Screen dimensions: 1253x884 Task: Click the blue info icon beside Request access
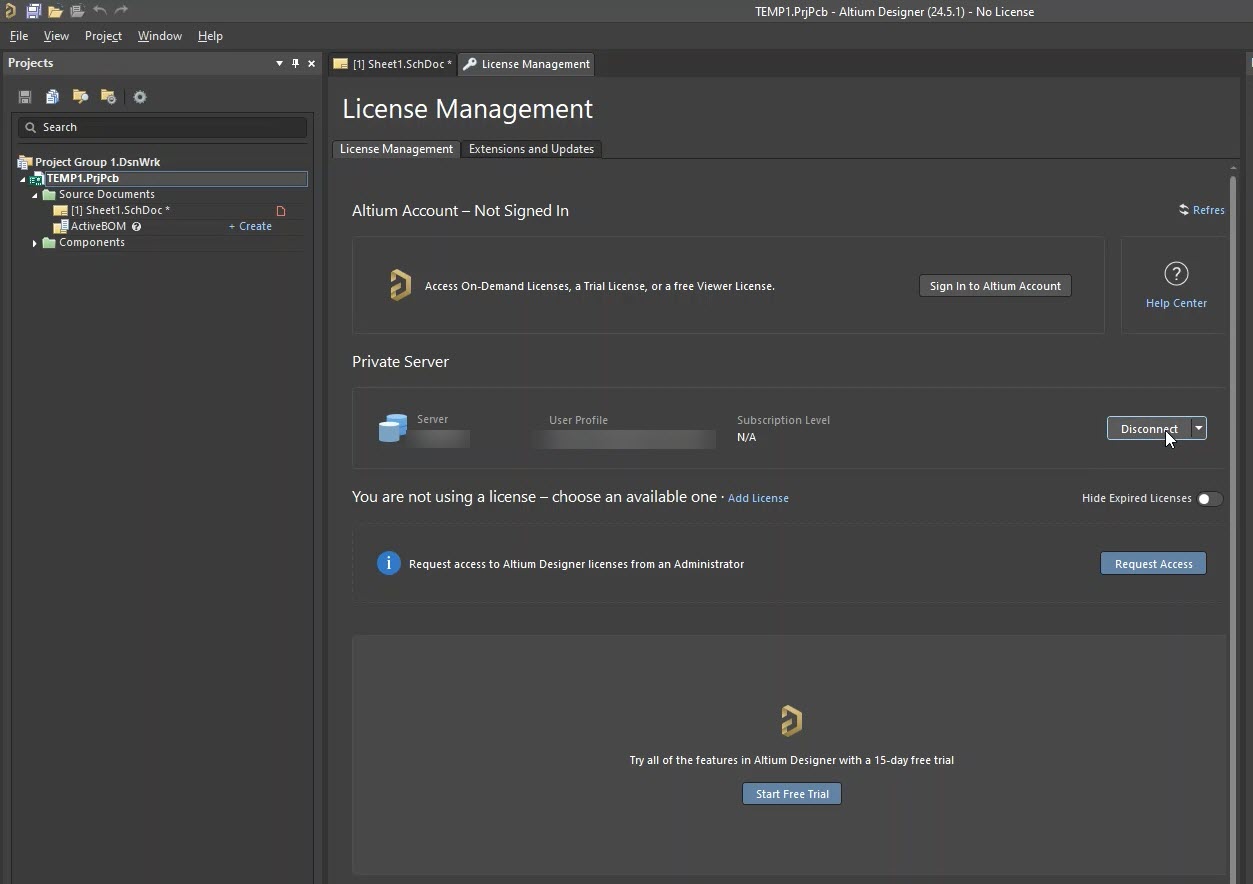[388, 563]
